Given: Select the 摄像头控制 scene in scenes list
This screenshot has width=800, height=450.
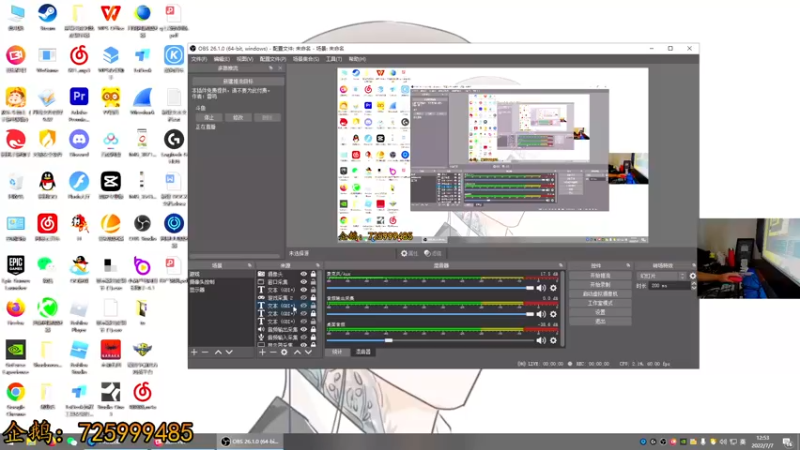Looking at the screenshot, I should [221, 282].
